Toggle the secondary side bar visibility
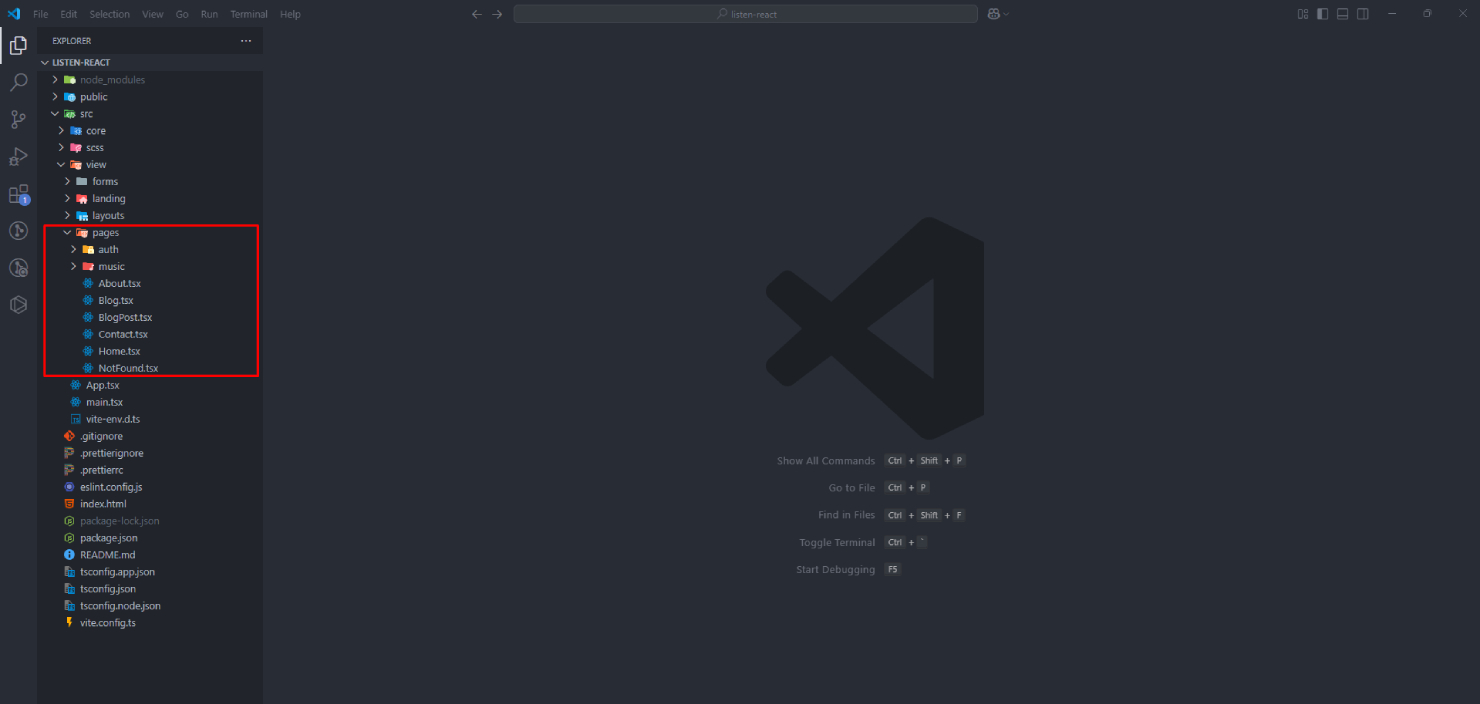The width and height of the screenshot is (1480, 704). click(1363, 14)
